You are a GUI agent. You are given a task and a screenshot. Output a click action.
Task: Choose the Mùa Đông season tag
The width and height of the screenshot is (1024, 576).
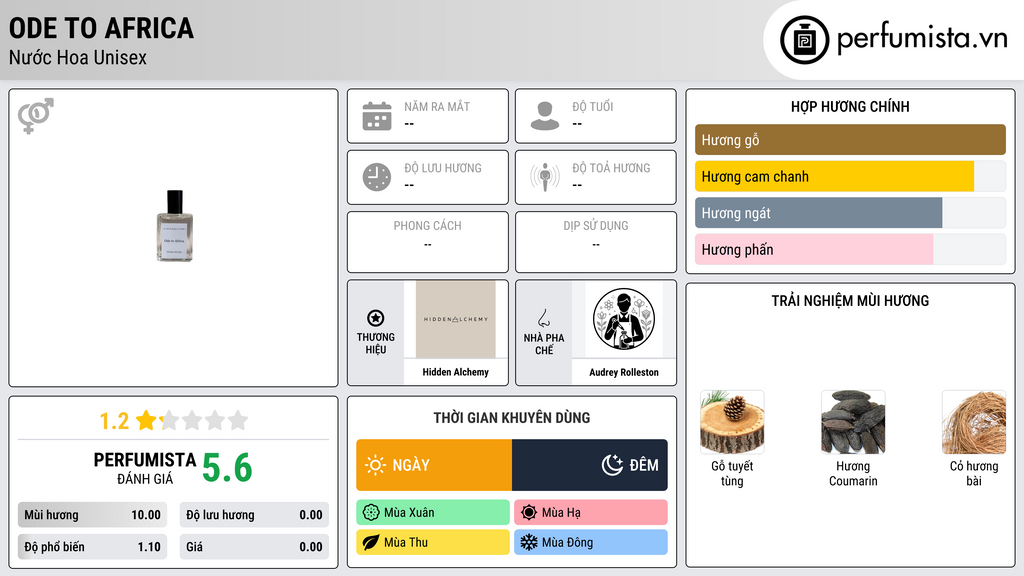pyautogui.click(x=591, y=542)
